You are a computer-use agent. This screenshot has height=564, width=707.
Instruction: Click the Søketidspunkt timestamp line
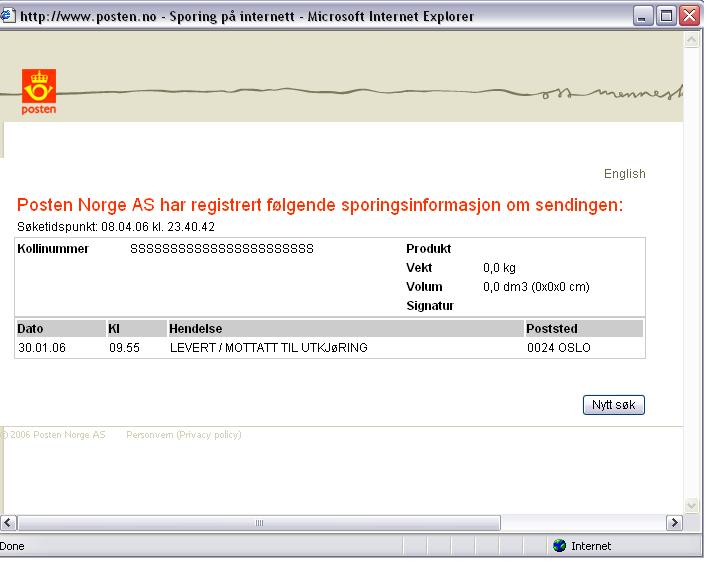[x=116, y=227]
